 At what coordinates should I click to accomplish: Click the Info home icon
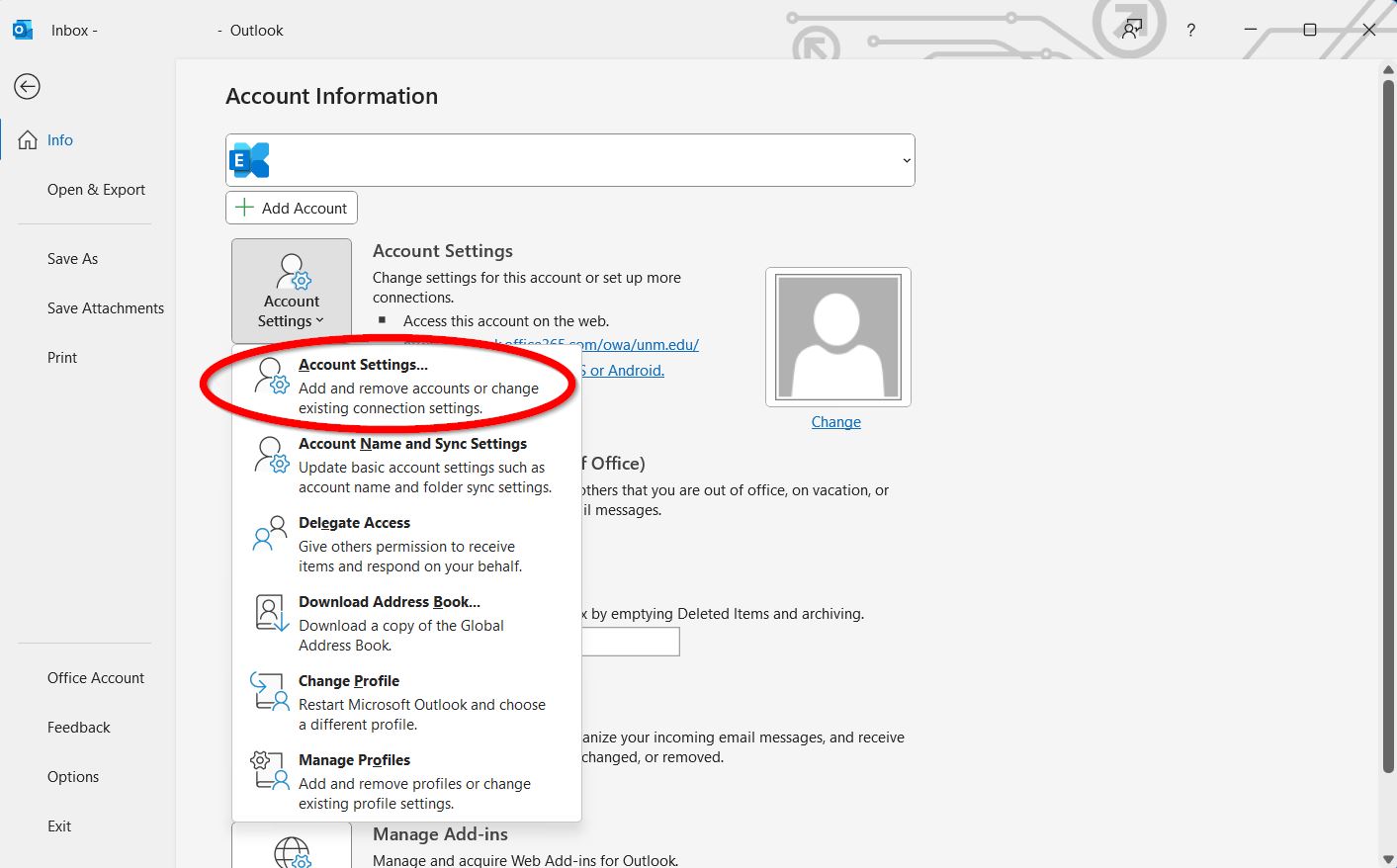click(x=28, y=140)
